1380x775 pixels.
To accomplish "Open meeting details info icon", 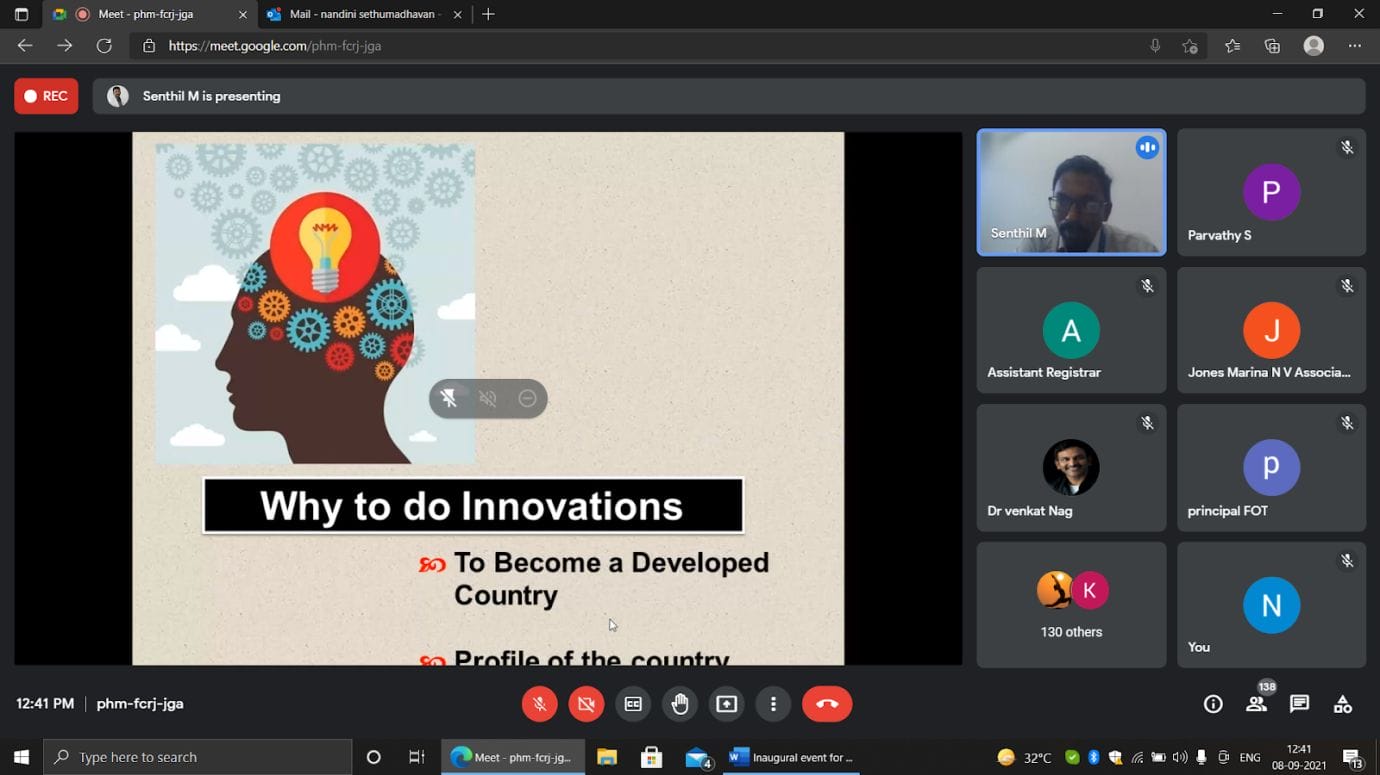I will click(x=1213, y=704).
